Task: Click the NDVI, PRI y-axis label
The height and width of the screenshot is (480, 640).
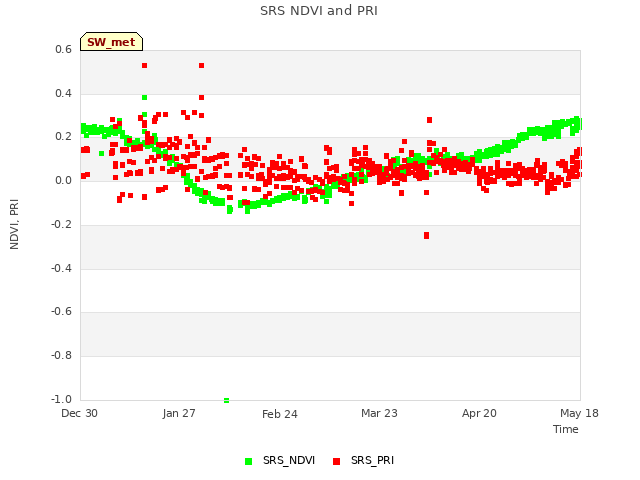Action: [14, 224]
